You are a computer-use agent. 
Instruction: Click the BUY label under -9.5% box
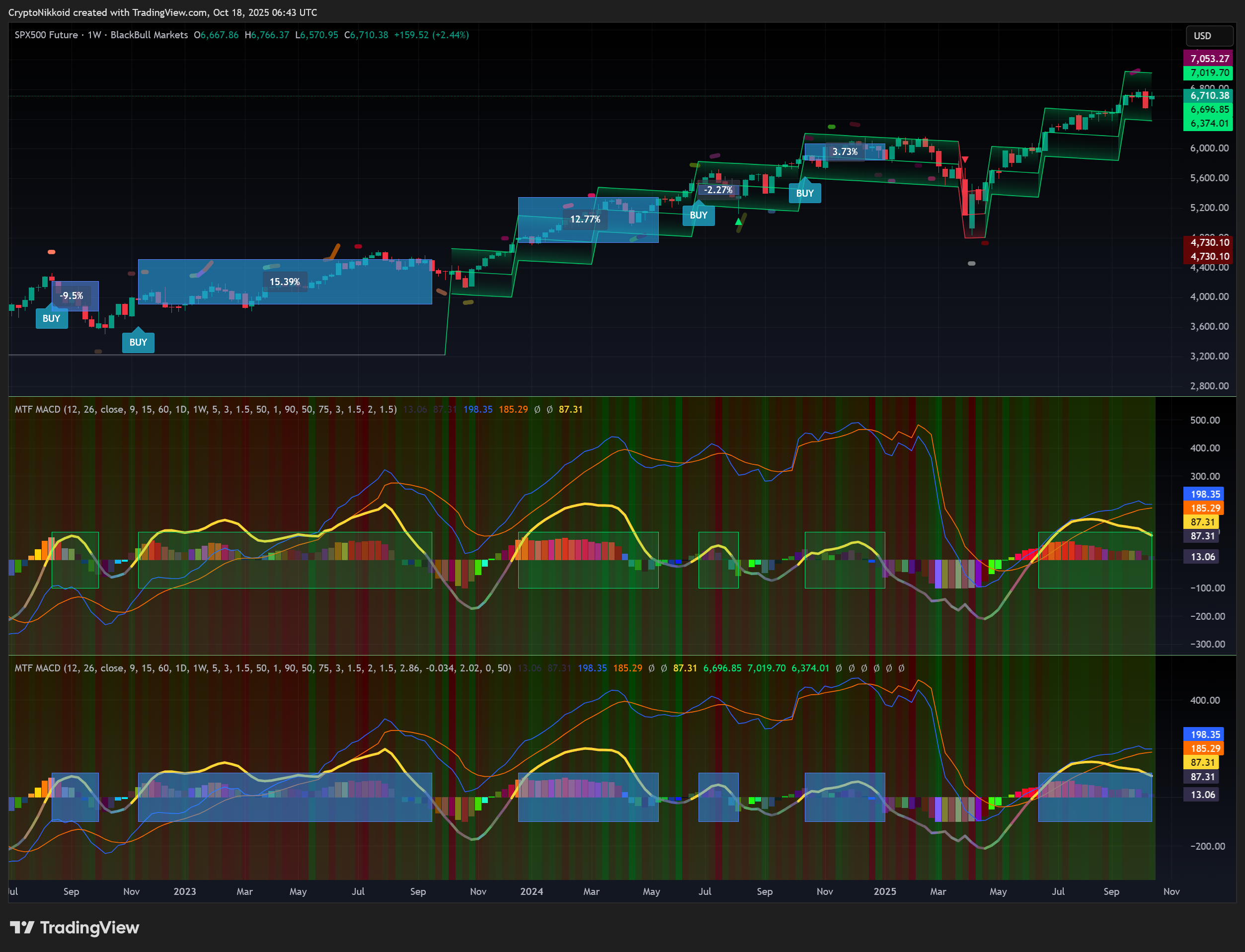coord(52,318)
